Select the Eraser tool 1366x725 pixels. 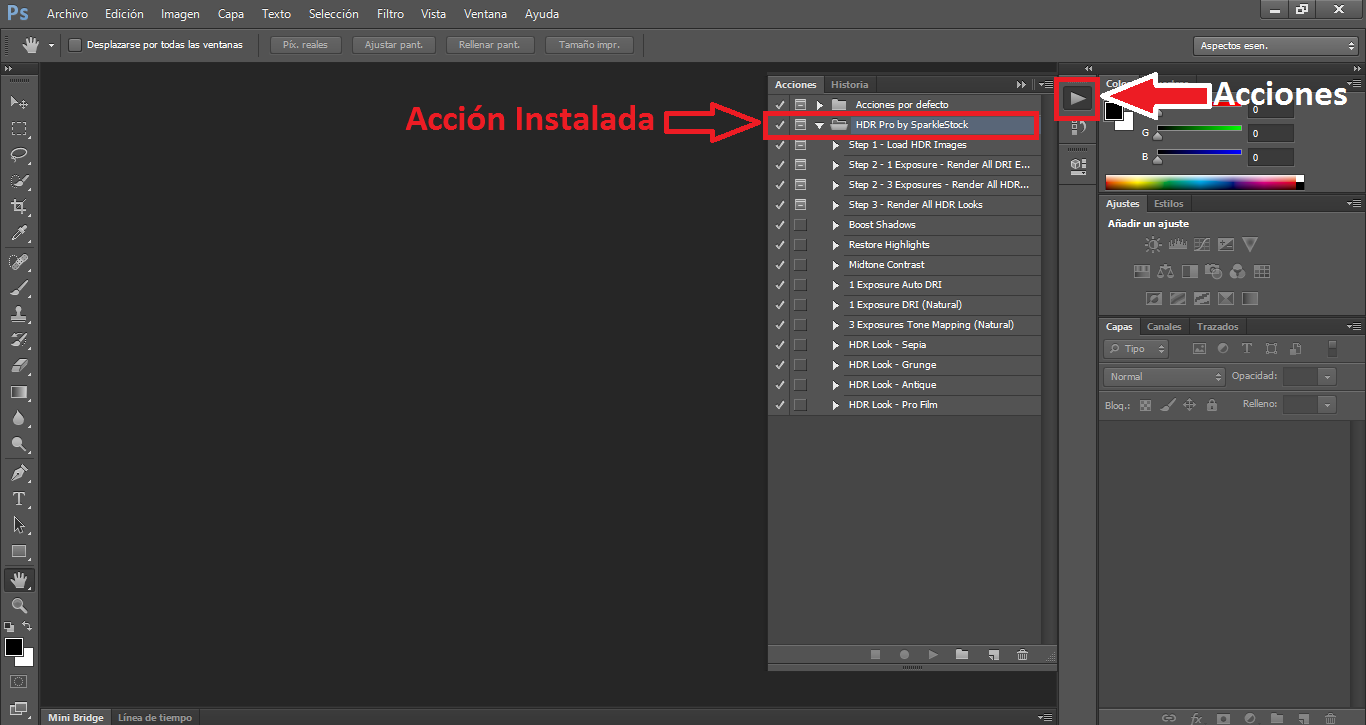[x=19, y=366]
